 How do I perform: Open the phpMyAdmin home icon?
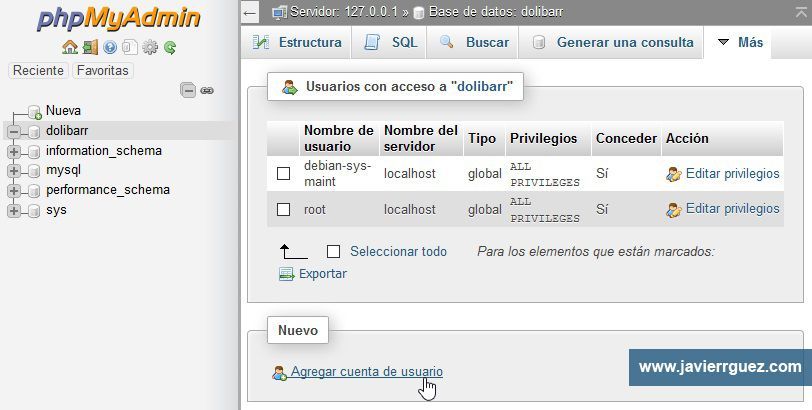point(69,48)
